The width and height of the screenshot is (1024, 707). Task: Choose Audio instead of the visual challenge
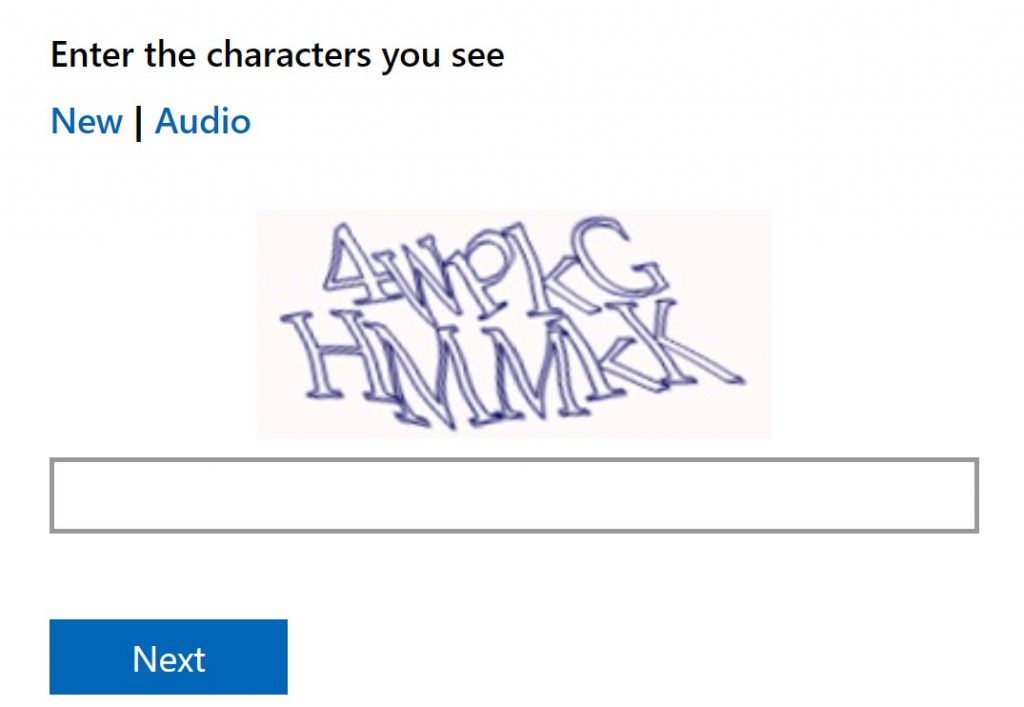pos(202,121)
